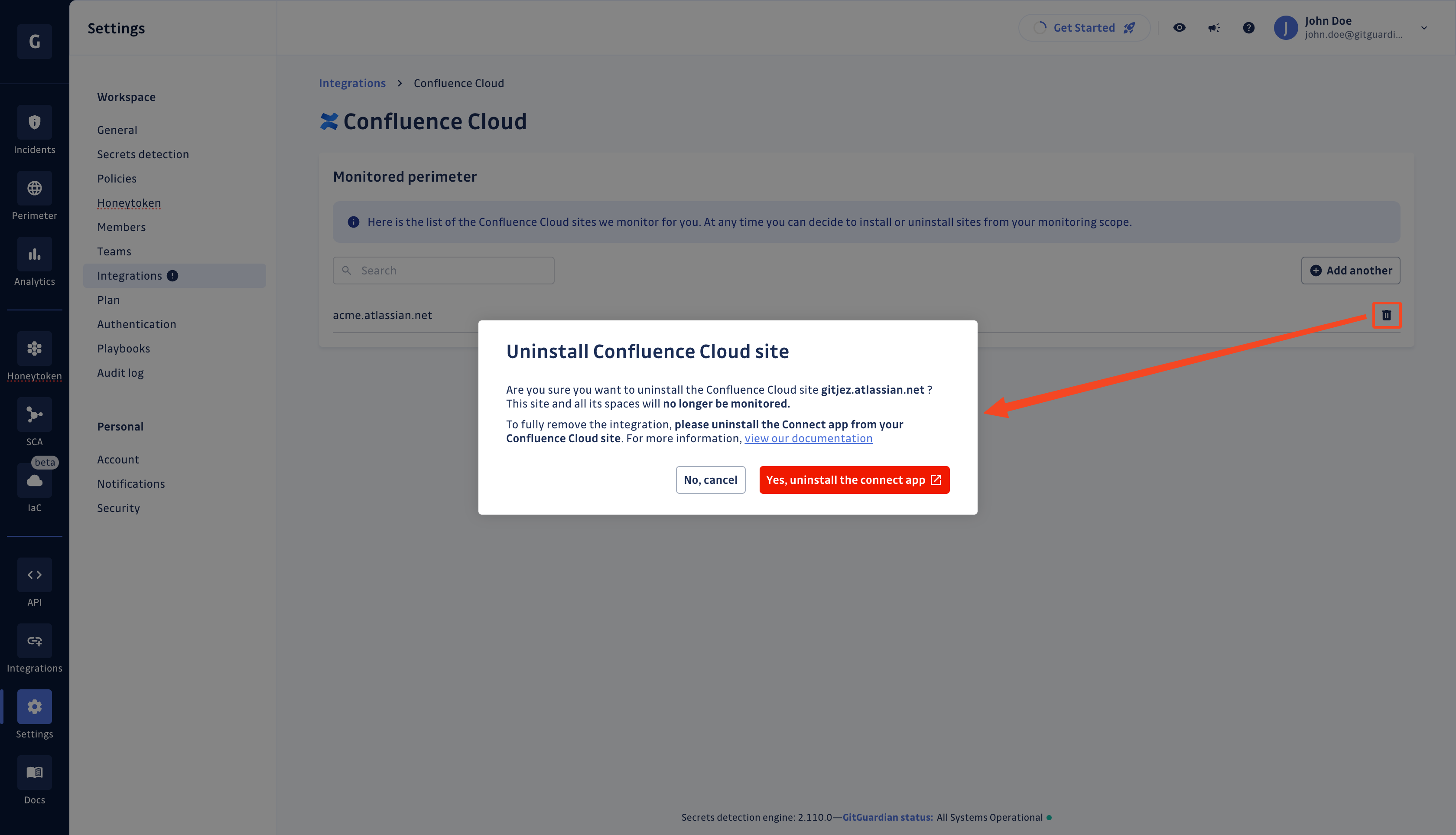Click the Integrations breadcrumb link
Screen dimensions: 1456x835
352,83
